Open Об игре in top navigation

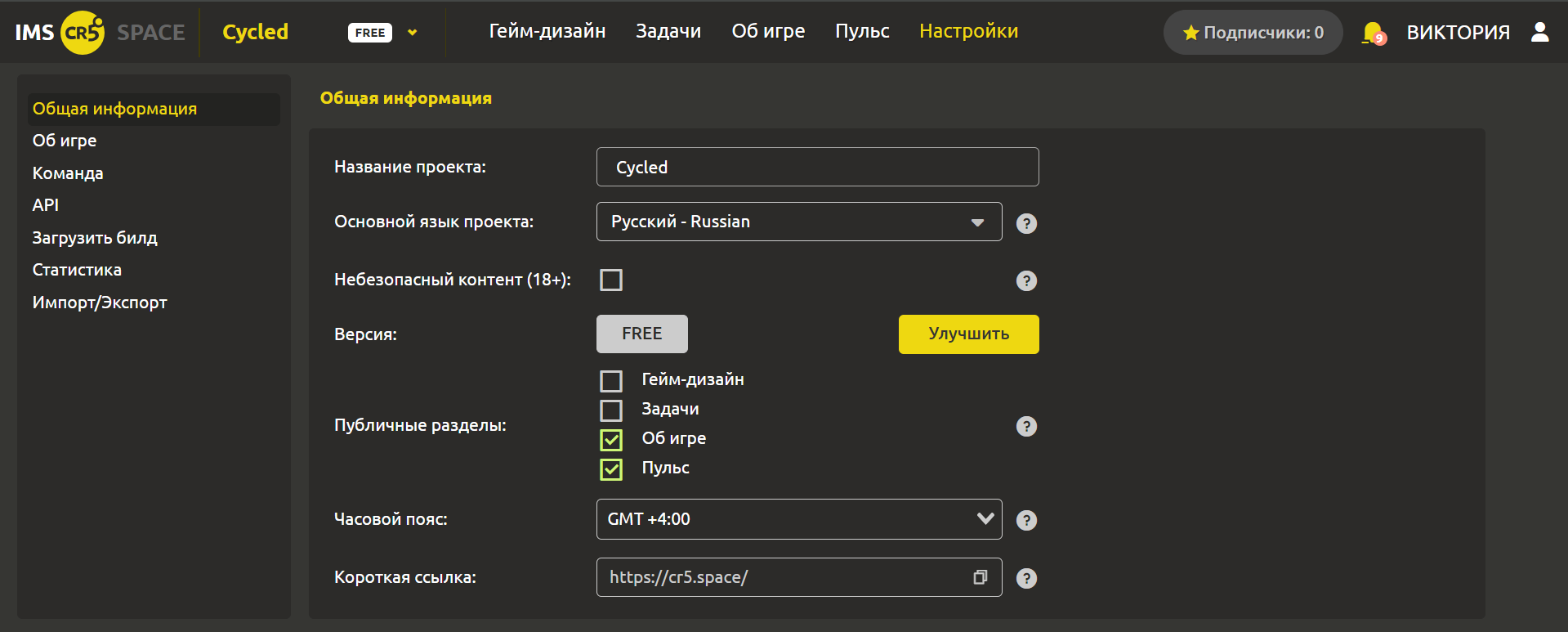click(768, 31)
